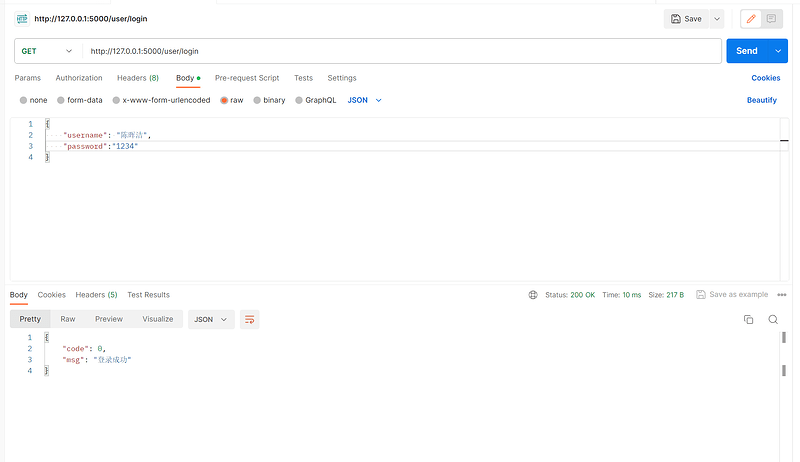This screenshot has width=800, height=462.
Task: Click the HTTP request icon beside the title
Action: pyautogui.click(x=22, y=19)
